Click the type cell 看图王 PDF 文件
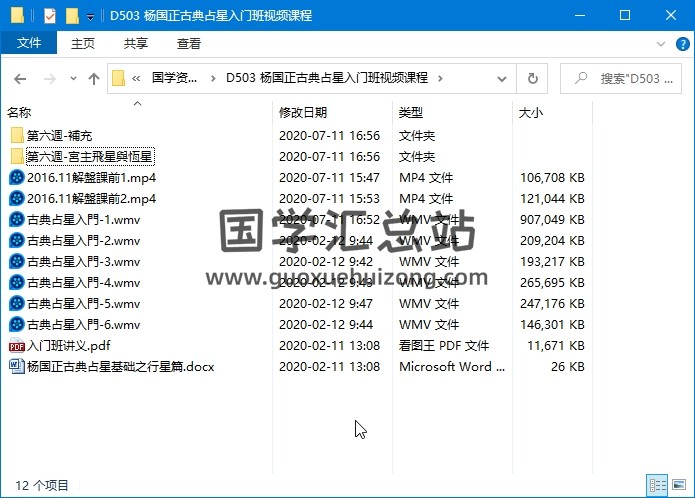This screenshot has height=498, width=695. [x=444, y=346]
